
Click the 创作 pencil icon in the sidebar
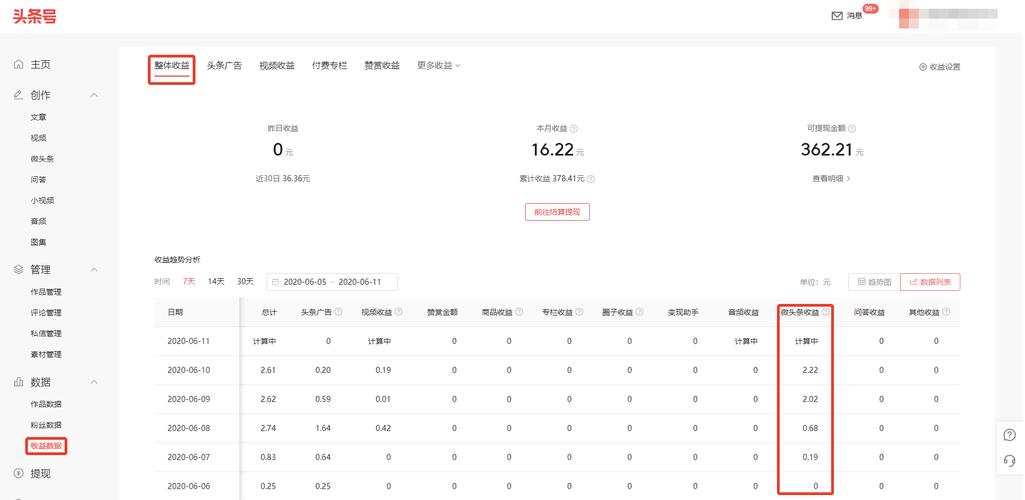tap(18, 95)
